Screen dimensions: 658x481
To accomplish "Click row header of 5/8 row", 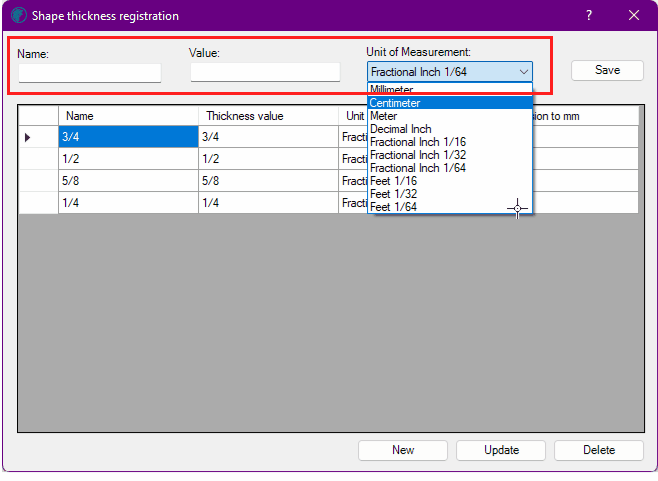I will [38, 181].
